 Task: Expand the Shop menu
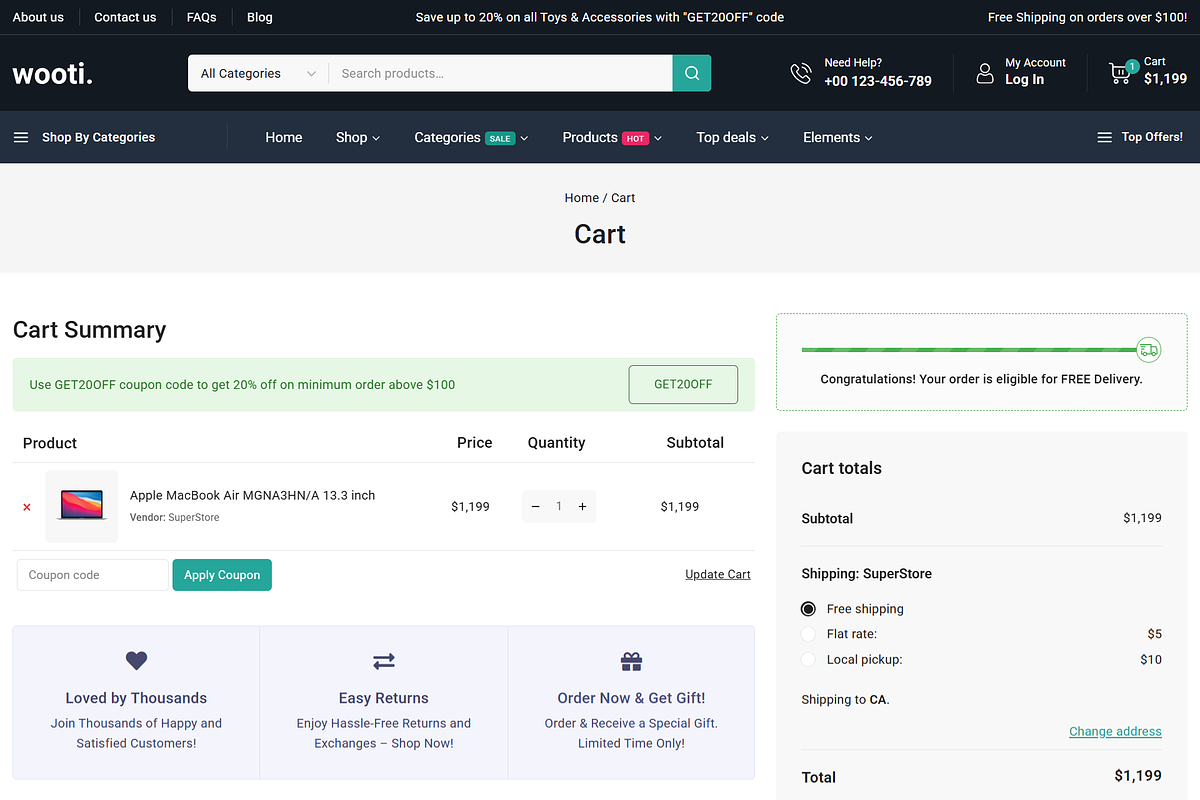pos(358,138)
